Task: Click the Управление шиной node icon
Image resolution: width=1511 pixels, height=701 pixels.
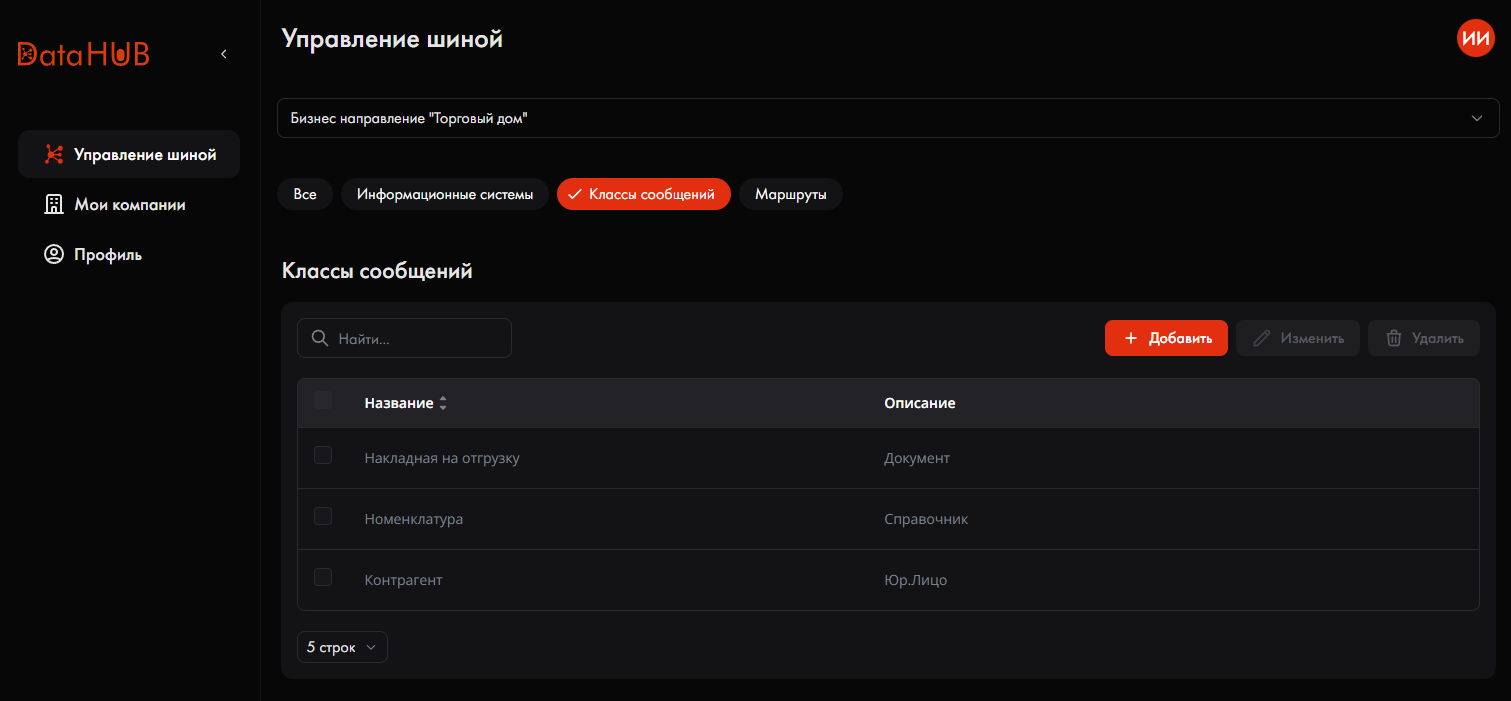Action: 54,155
